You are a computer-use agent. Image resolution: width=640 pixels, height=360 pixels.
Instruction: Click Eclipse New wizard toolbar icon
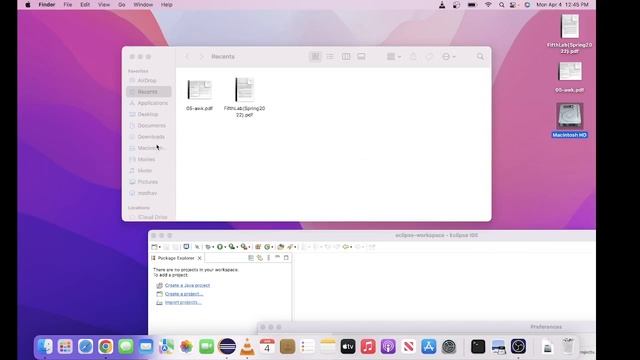pos(154,247)
